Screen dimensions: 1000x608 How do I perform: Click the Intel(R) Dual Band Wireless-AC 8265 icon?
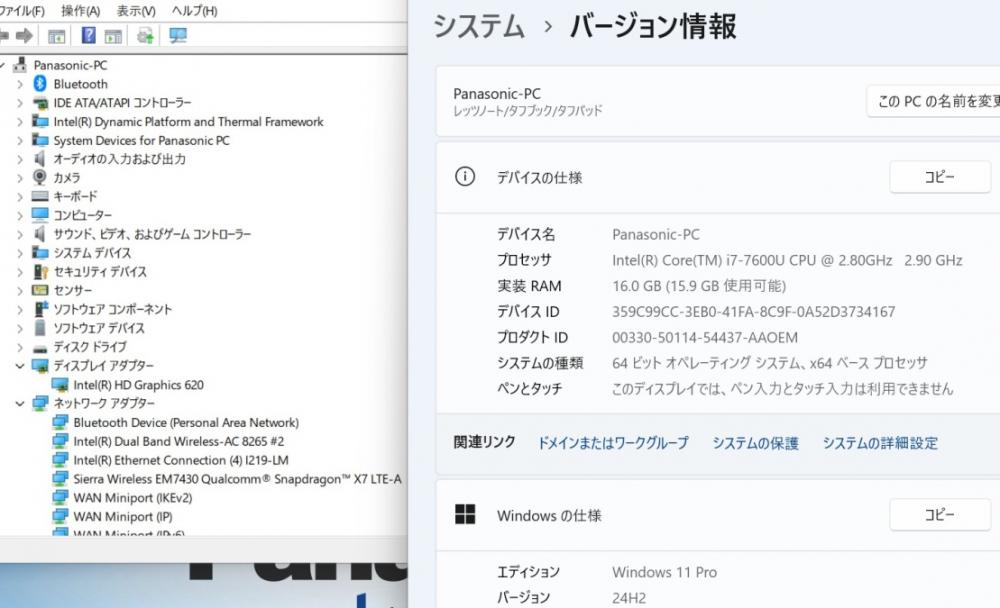pos(60,441)
